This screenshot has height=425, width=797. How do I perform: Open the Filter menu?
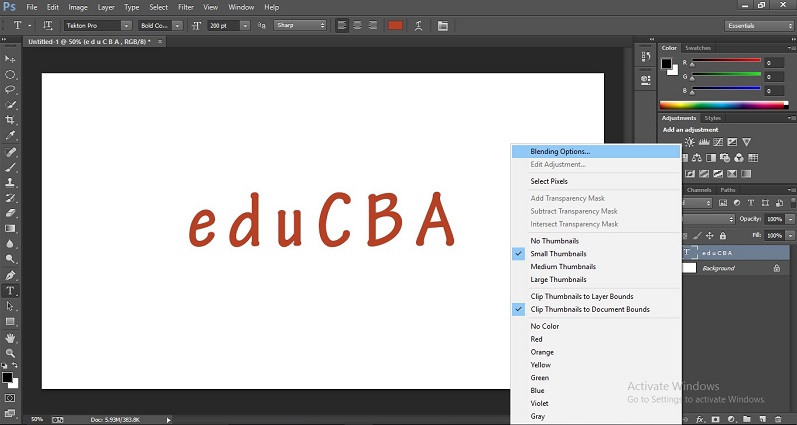click(186, 7)
